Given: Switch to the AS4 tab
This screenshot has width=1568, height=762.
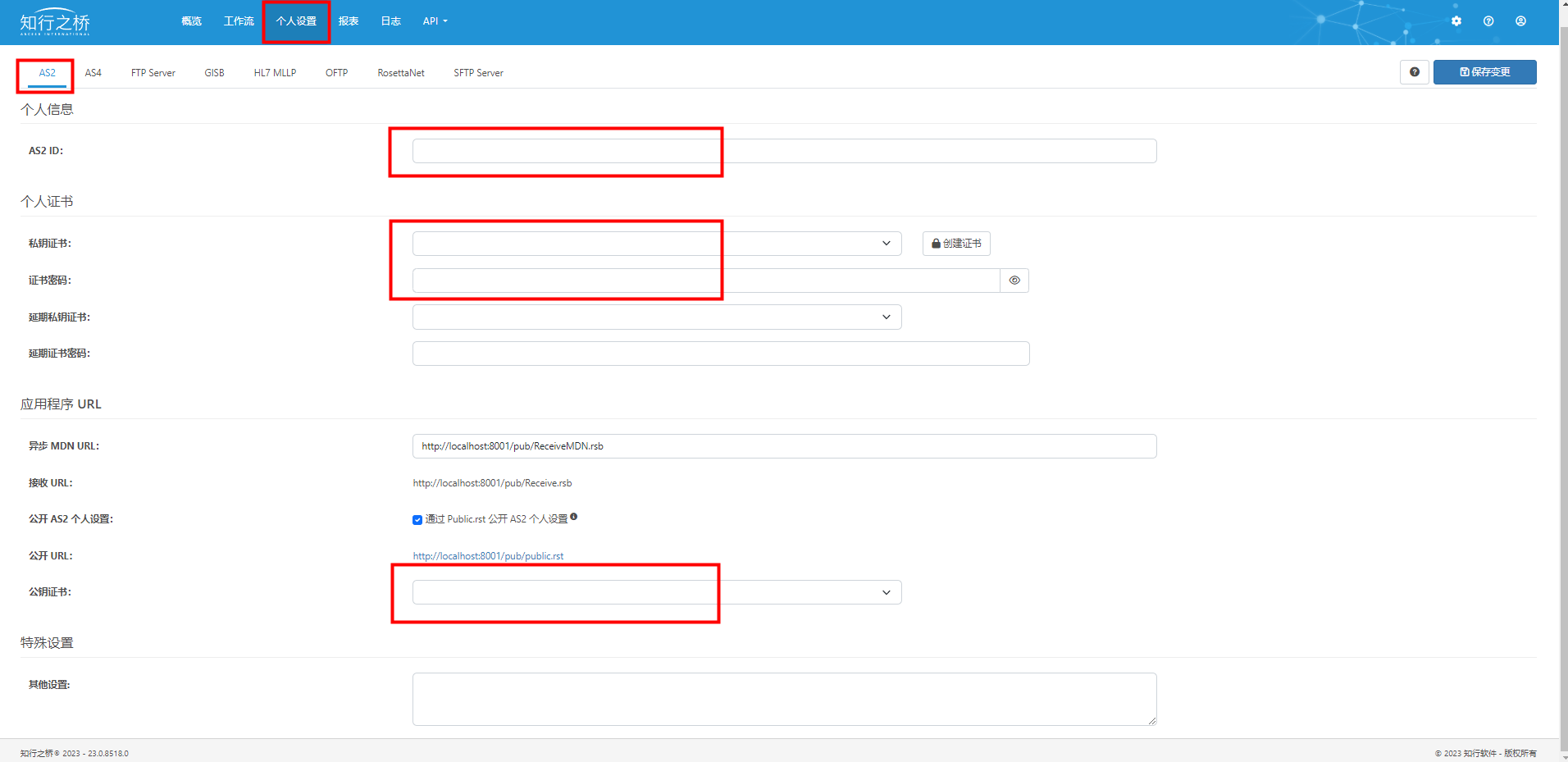Looking at the screenshot, I should click(93, 73).
